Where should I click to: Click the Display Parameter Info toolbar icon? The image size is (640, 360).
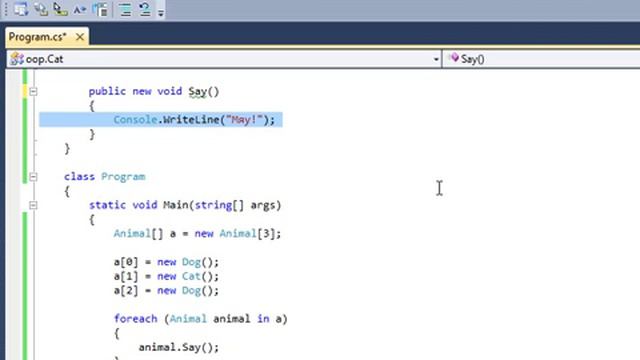pyautogui.click(x=40, y=9)
